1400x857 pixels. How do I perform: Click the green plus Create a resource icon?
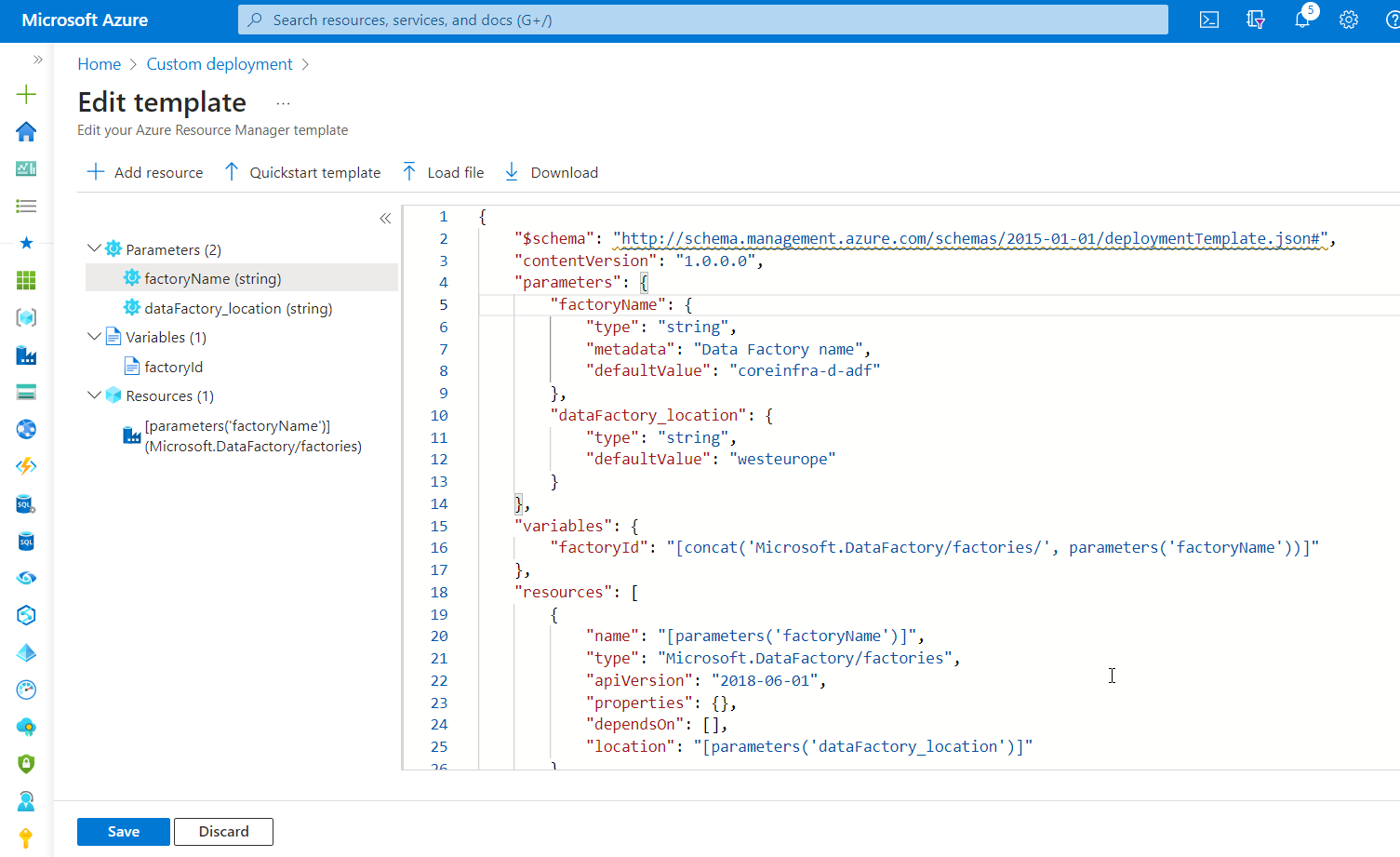click(26, 94)
